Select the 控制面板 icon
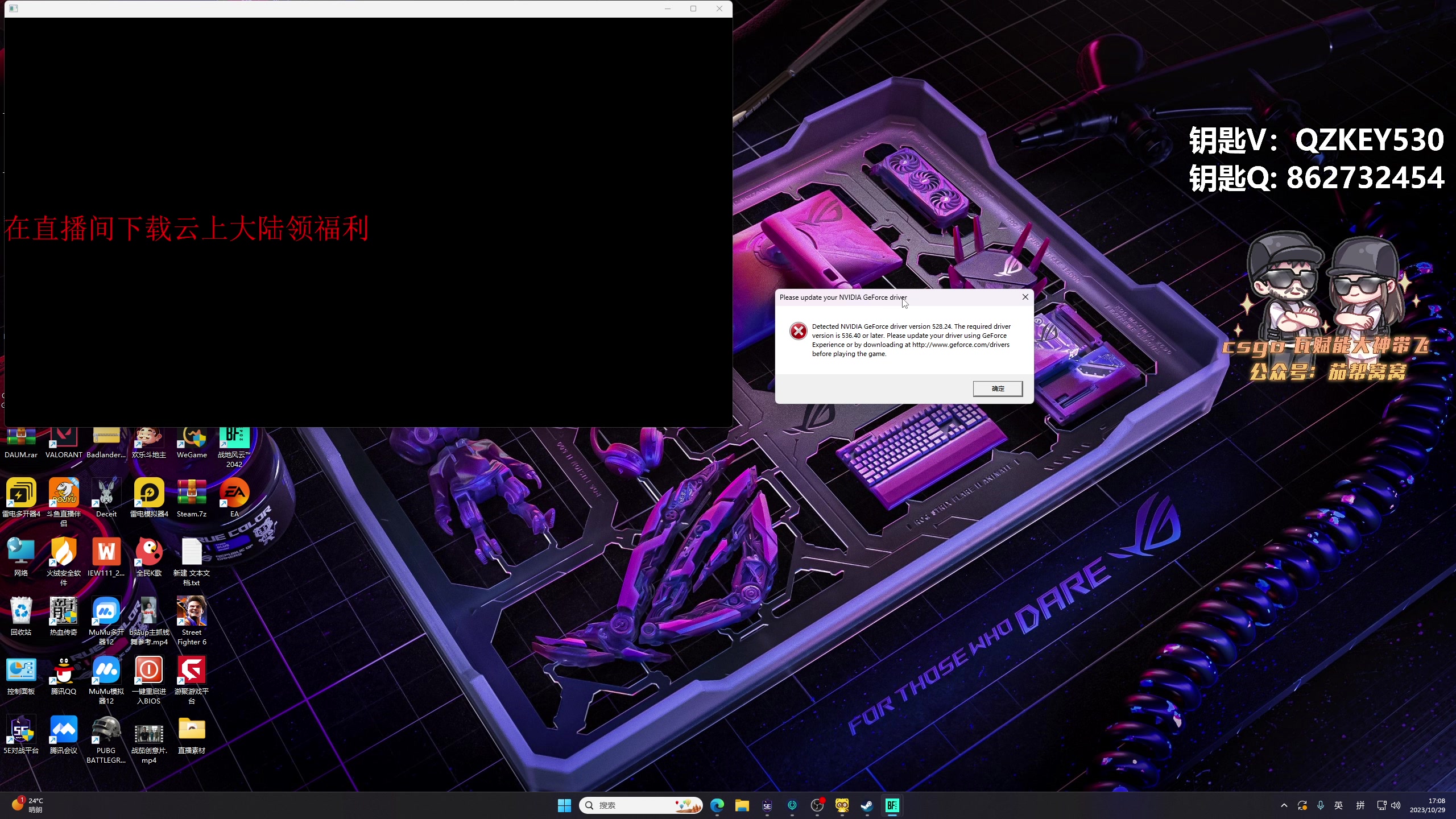Screen dimensions: 1456x819 [21, 676]
